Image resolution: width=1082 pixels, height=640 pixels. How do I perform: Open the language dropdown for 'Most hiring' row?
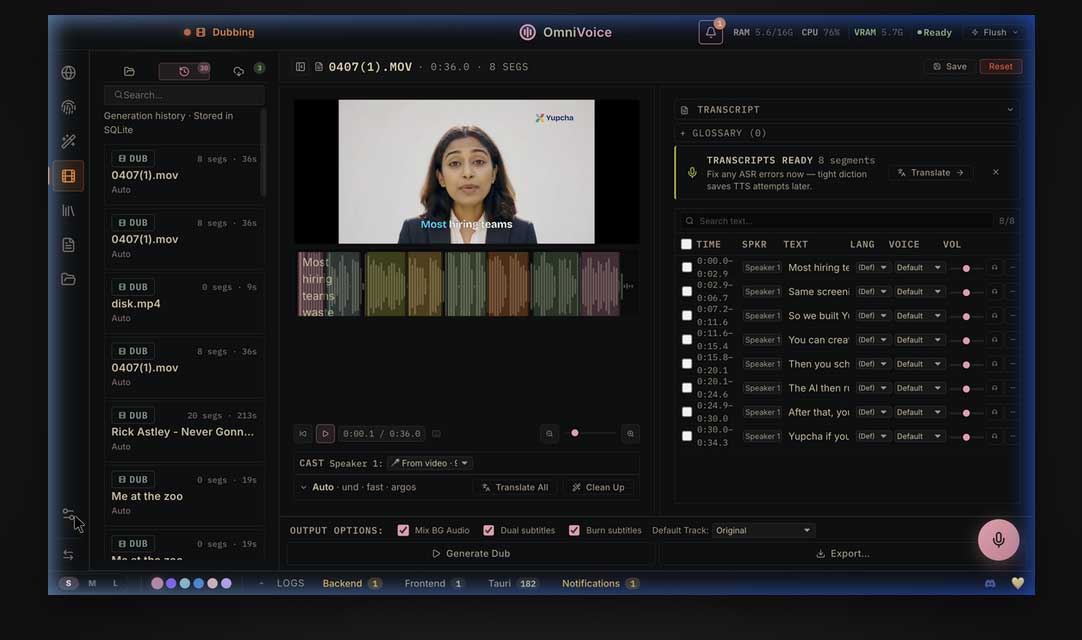coord(872,268)
